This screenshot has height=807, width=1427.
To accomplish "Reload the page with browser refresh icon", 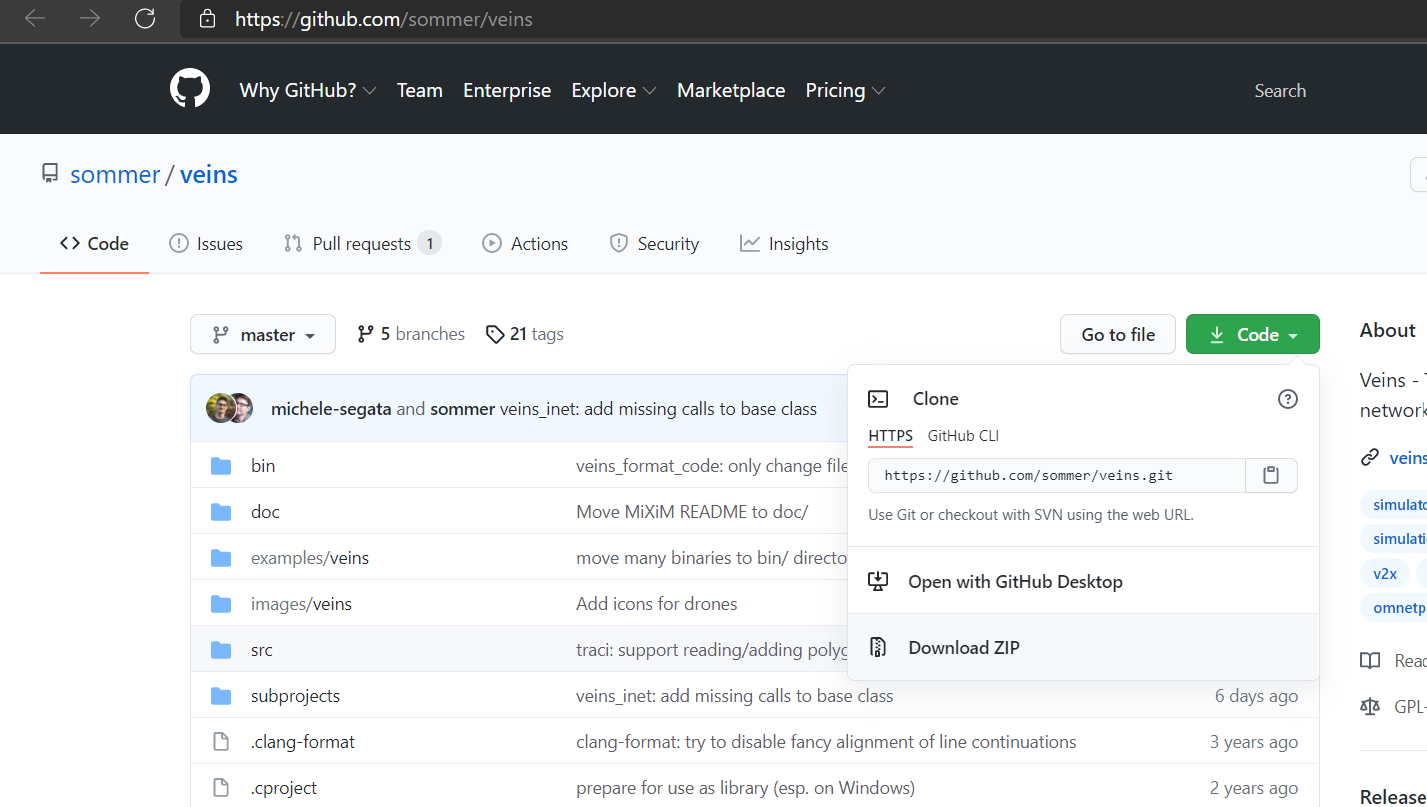I will point(145,18).
